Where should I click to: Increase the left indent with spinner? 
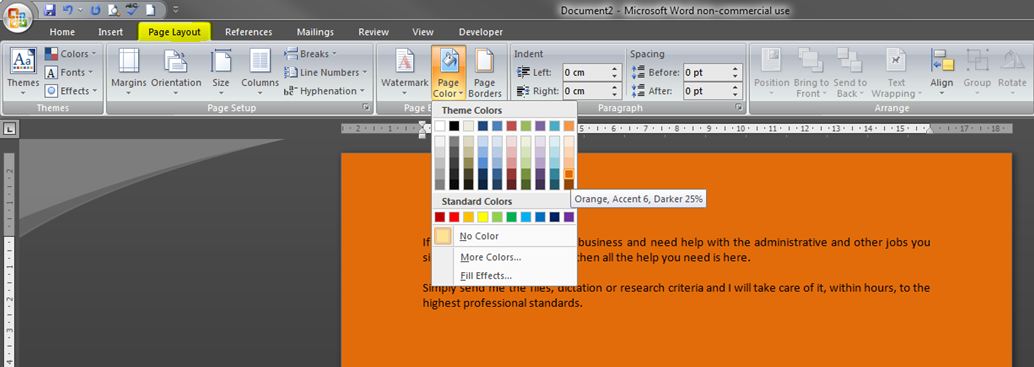tap(616, 69)
